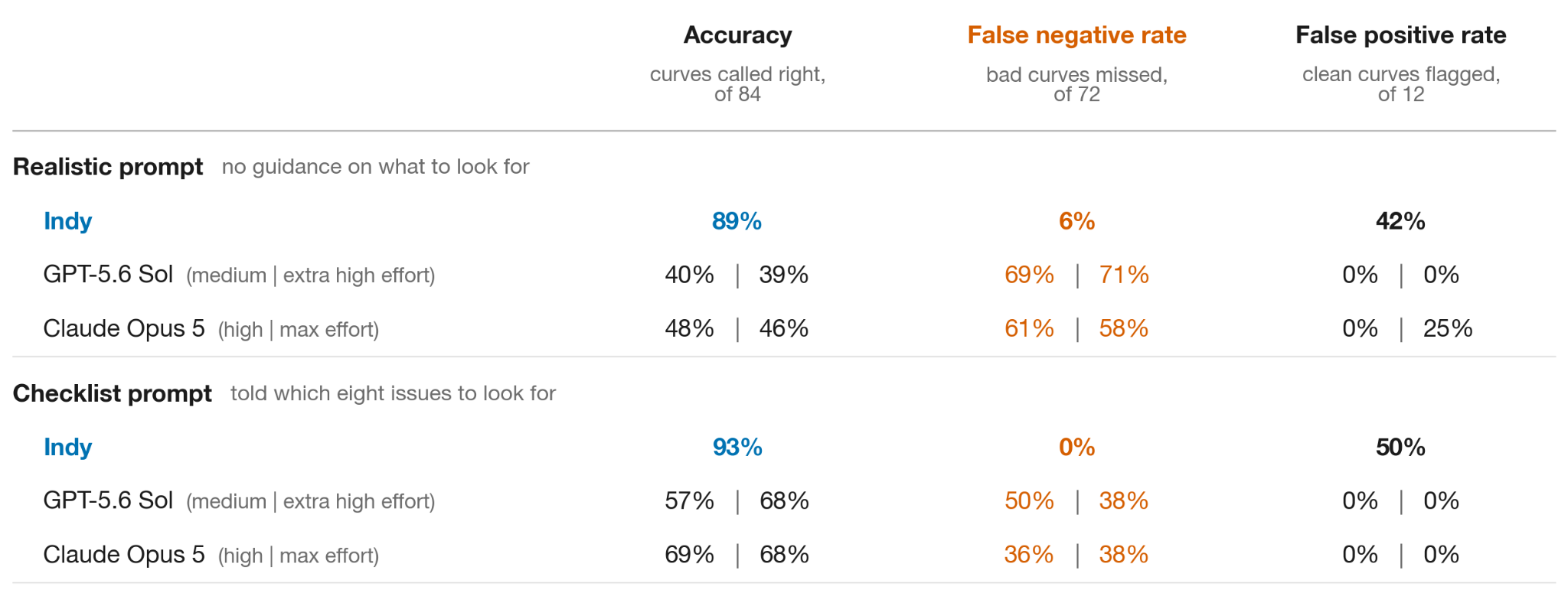Click the 'clean curves flagged, of 12' subtitle
This screenshot has height=606, width=1568.
click(1401, 84)
